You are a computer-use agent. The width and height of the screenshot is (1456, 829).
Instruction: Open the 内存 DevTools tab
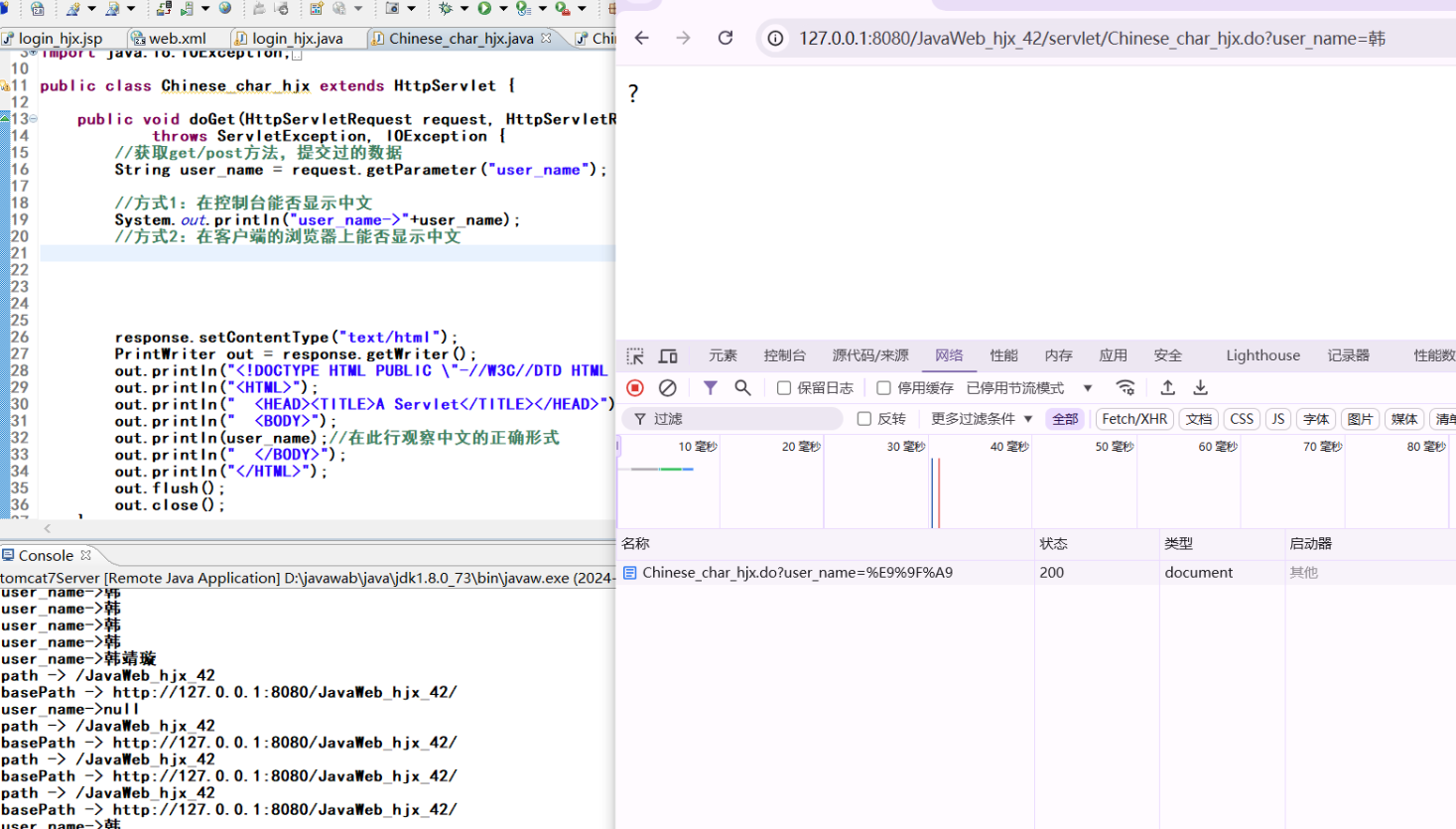point(1058,355)
